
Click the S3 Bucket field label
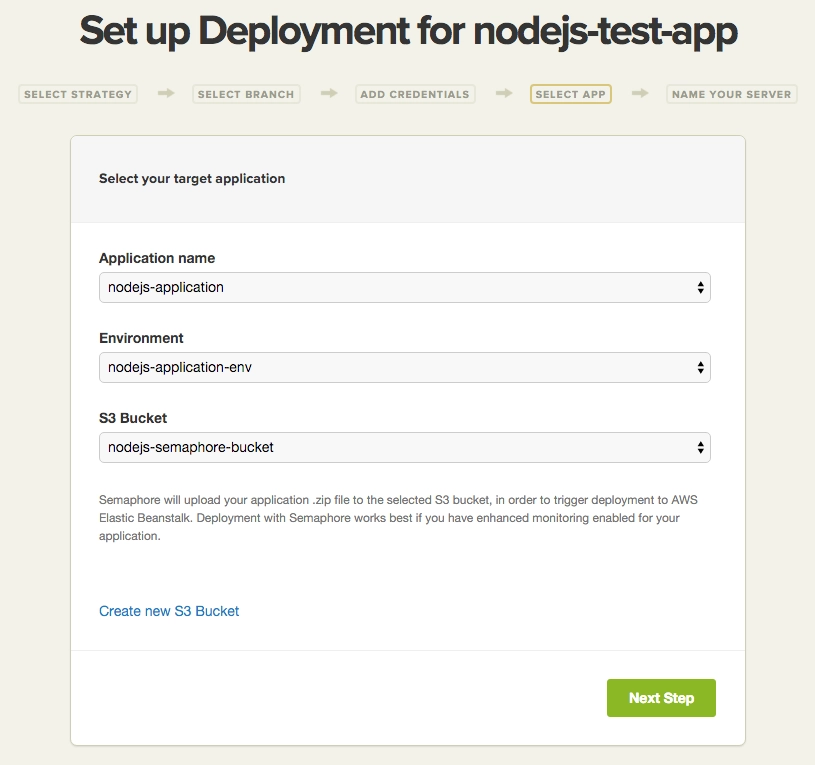coord(135,418)
